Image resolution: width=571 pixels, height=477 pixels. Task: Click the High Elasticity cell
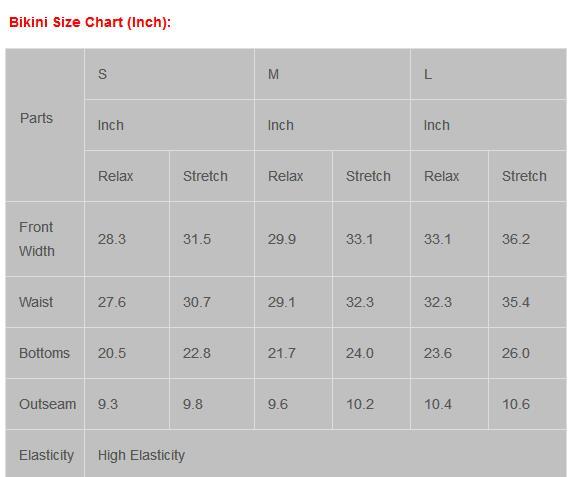[141, 455]
